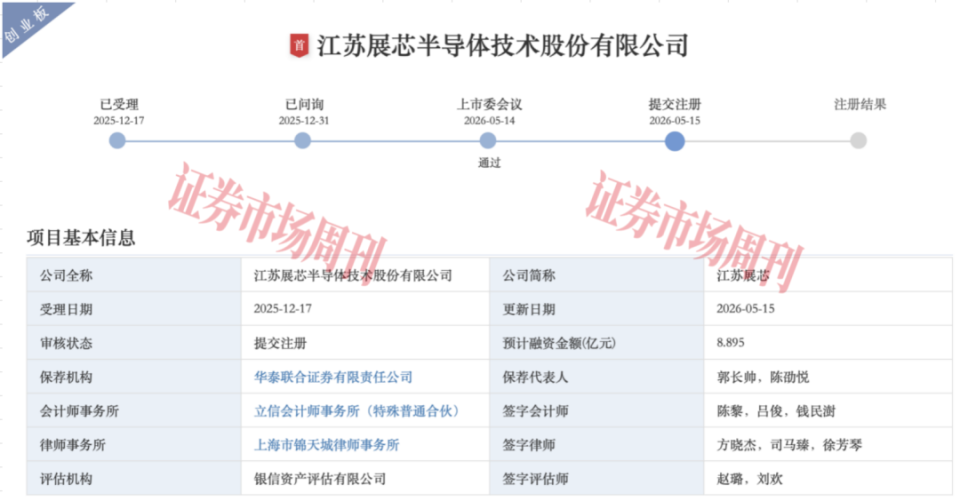Click the 项目基本信息 section heading
The height and width of the screenshot is (501, 960).
81,238
